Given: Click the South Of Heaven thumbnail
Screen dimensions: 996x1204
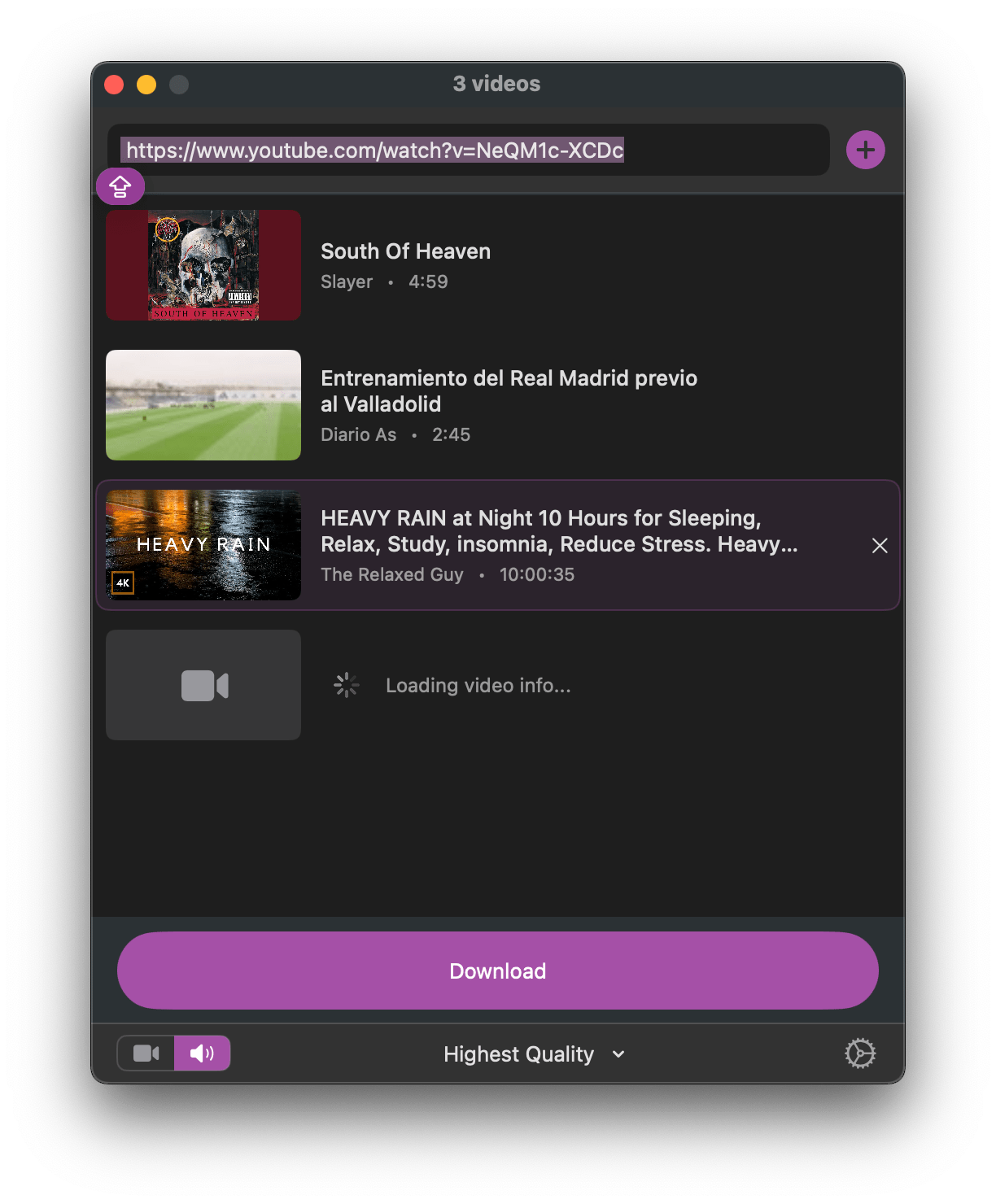Looking at the screenshot, I should (x=203, y=265).
